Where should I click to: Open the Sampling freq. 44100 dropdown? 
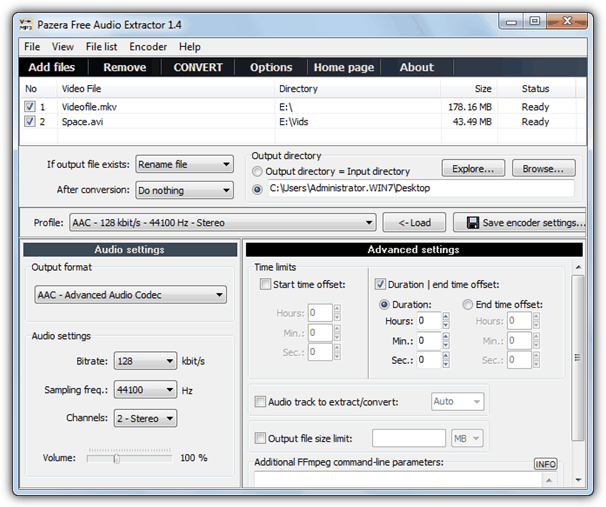pyautogui.click(x=145, y=390)
